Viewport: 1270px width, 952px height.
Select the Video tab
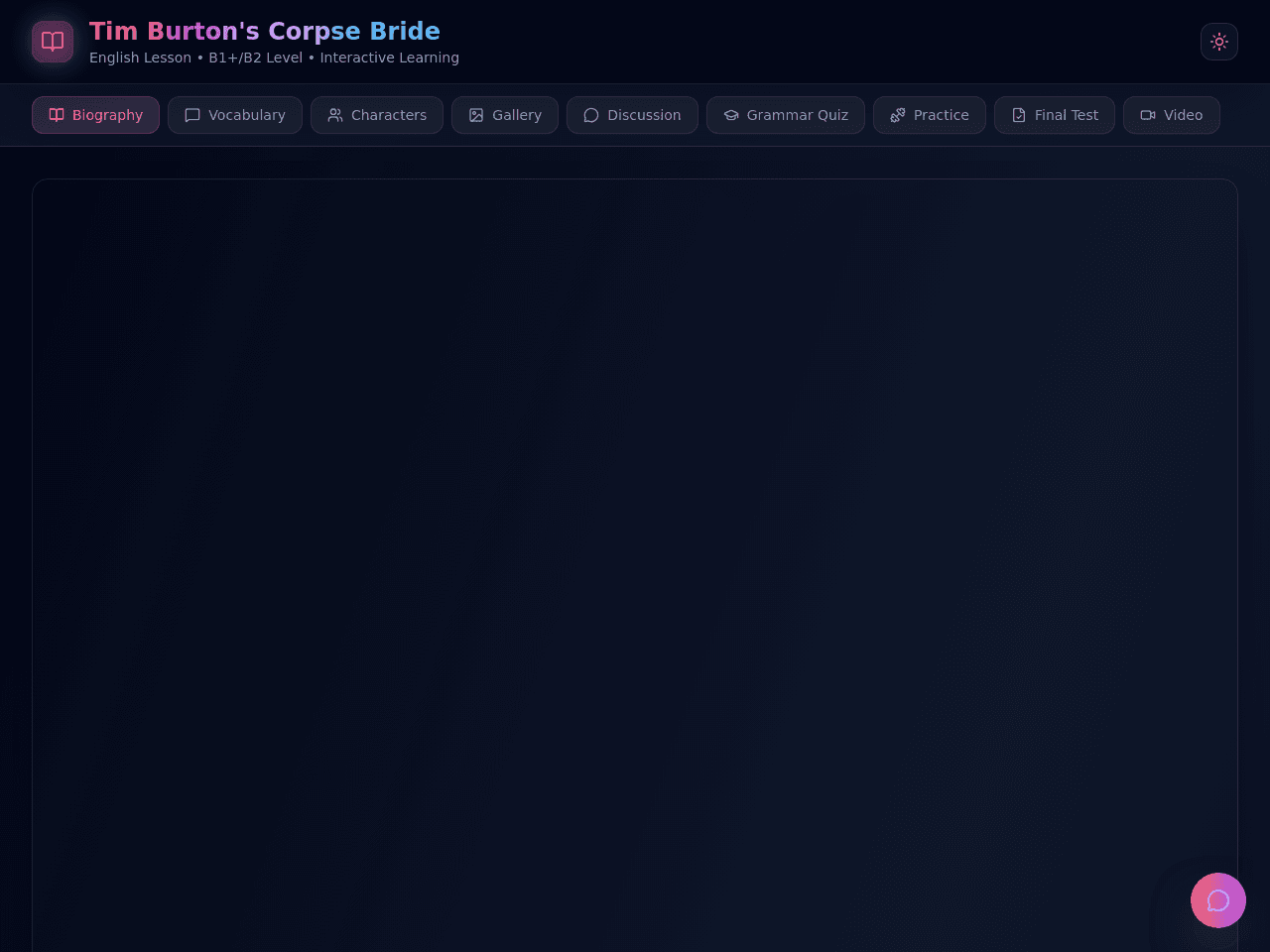tap(1172, 115)
